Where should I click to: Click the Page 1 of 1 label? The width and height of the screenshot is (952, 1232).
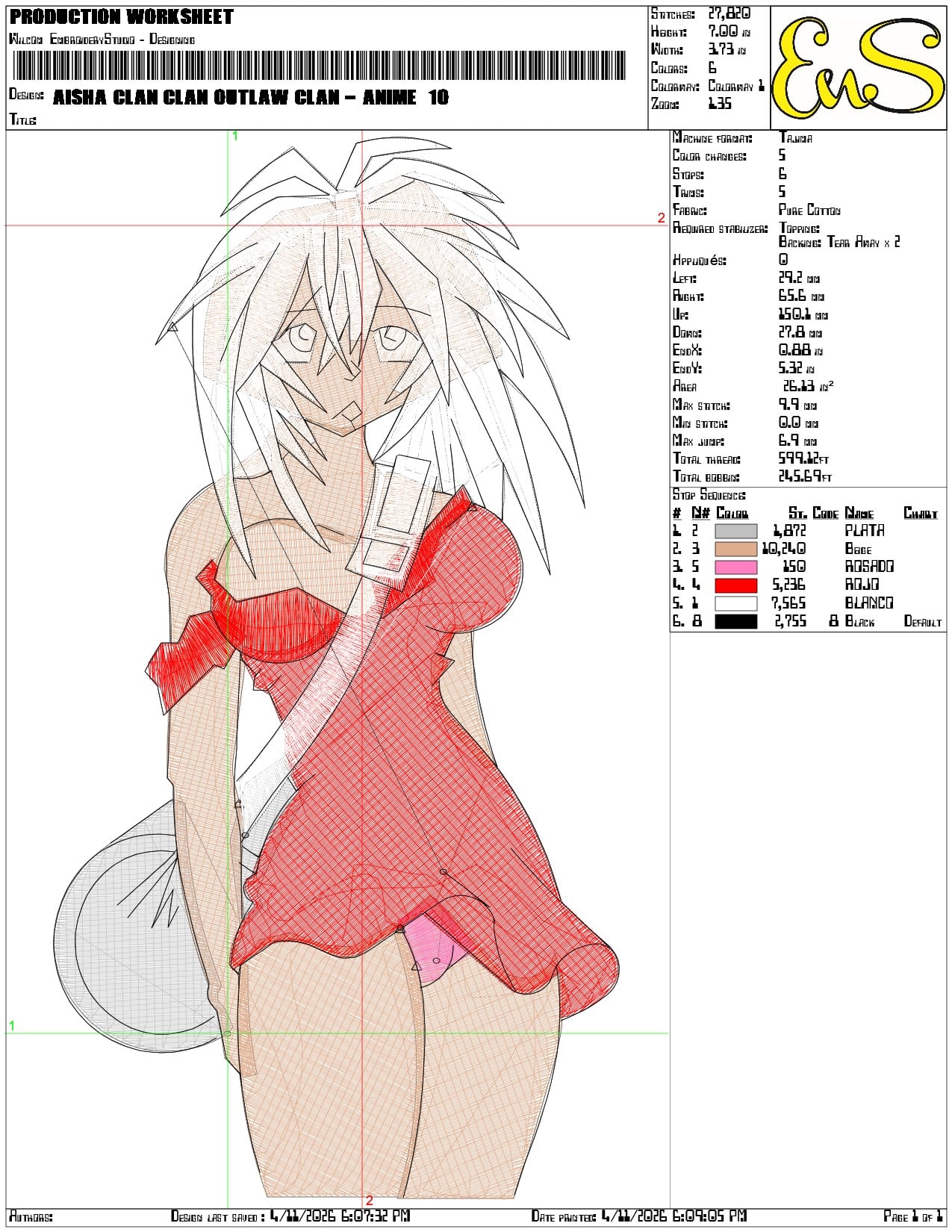pyautogui.click(x=913, y=1216)
